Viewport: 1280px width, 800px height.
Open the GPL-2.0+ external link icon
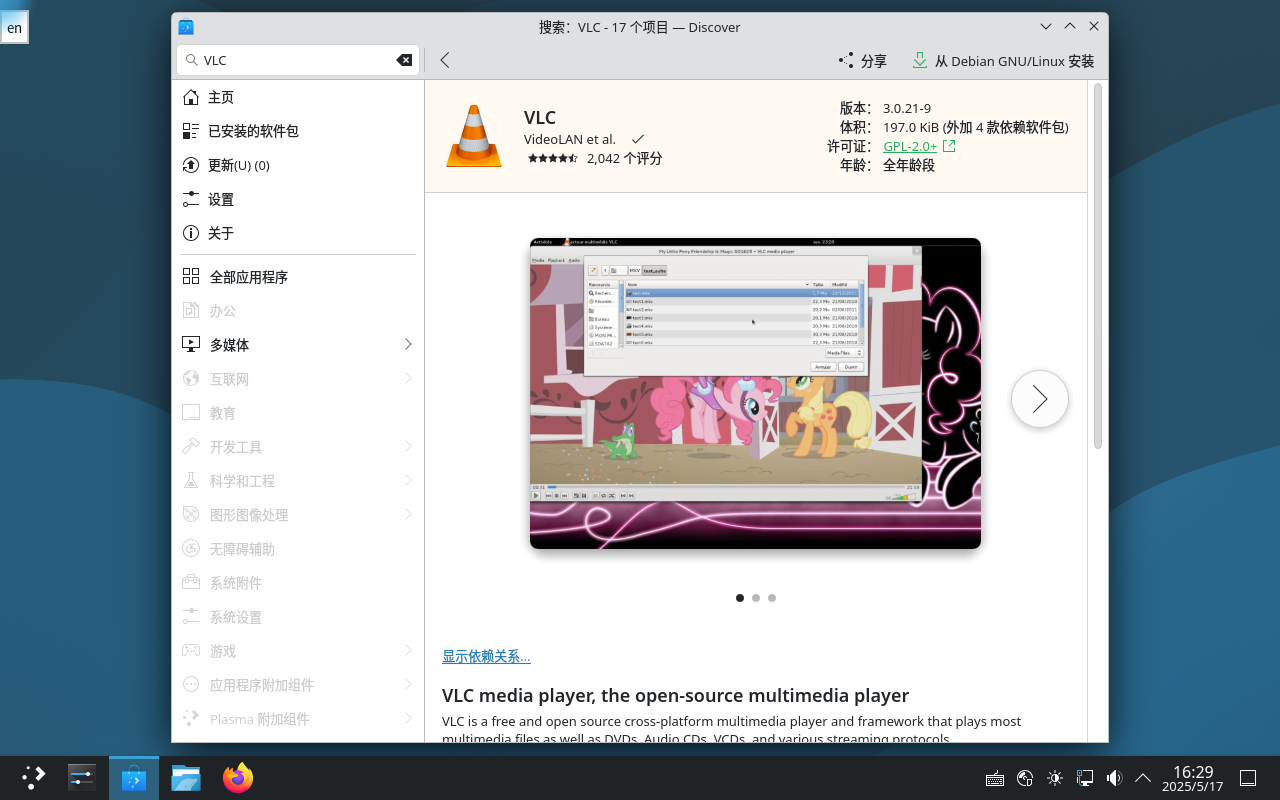(949, 146)
